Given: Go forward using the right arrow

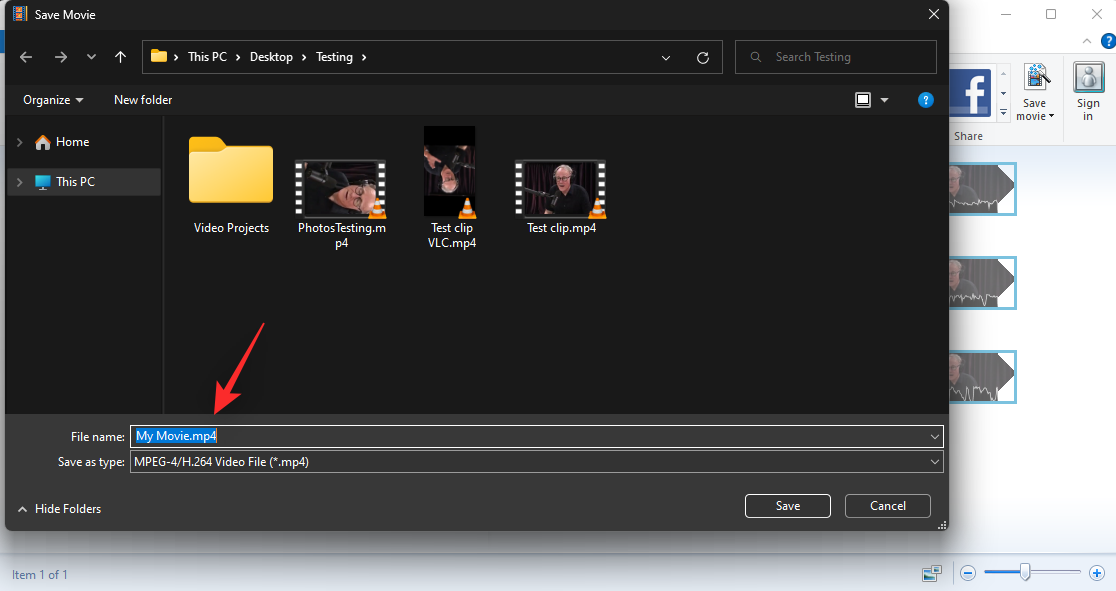Looking at the screenshot, I should tap(61, 57).
